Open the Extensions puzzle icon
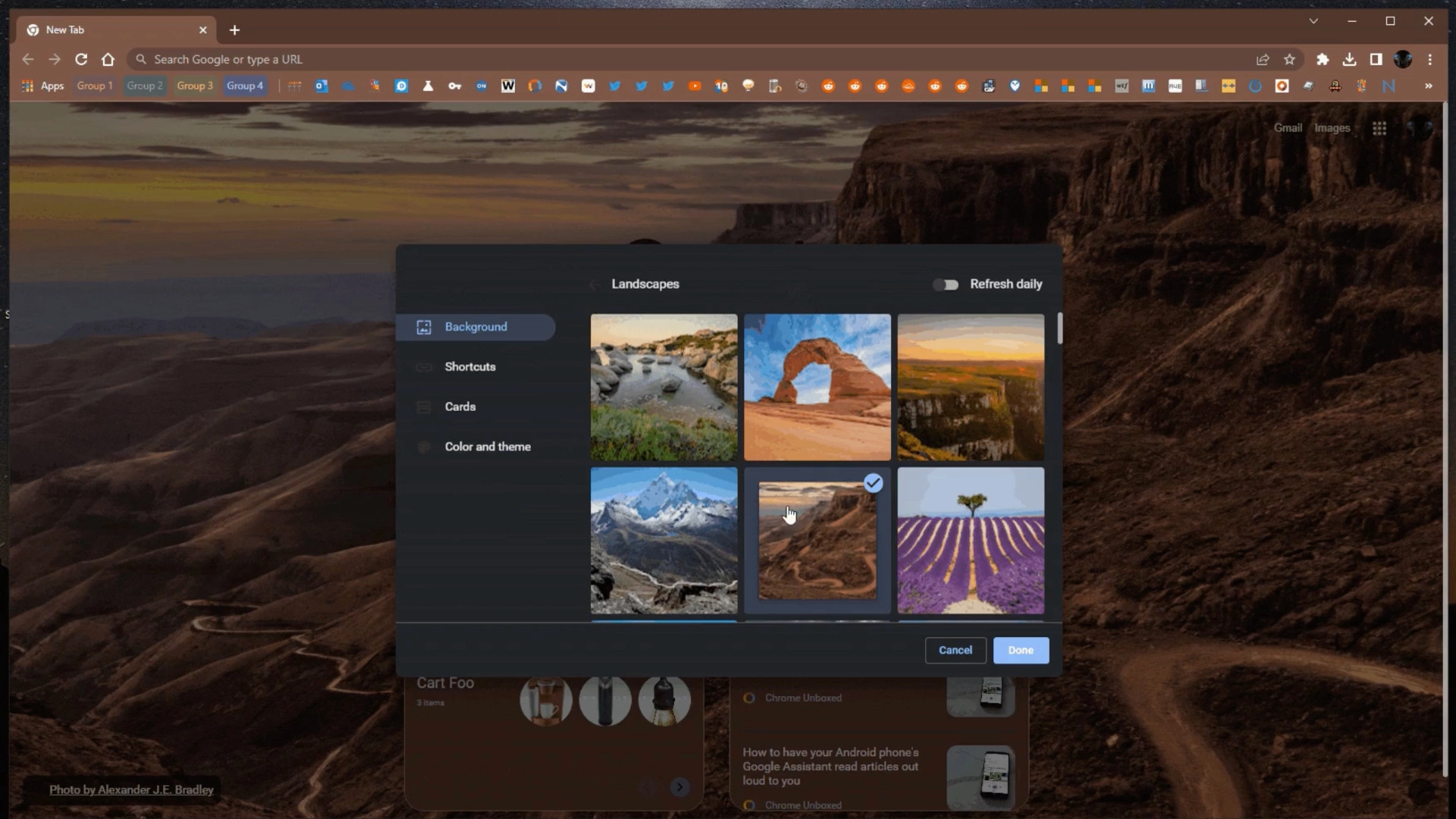Image resolution: width=1456 pixels, height=819 pixels. click(1323, 59)
